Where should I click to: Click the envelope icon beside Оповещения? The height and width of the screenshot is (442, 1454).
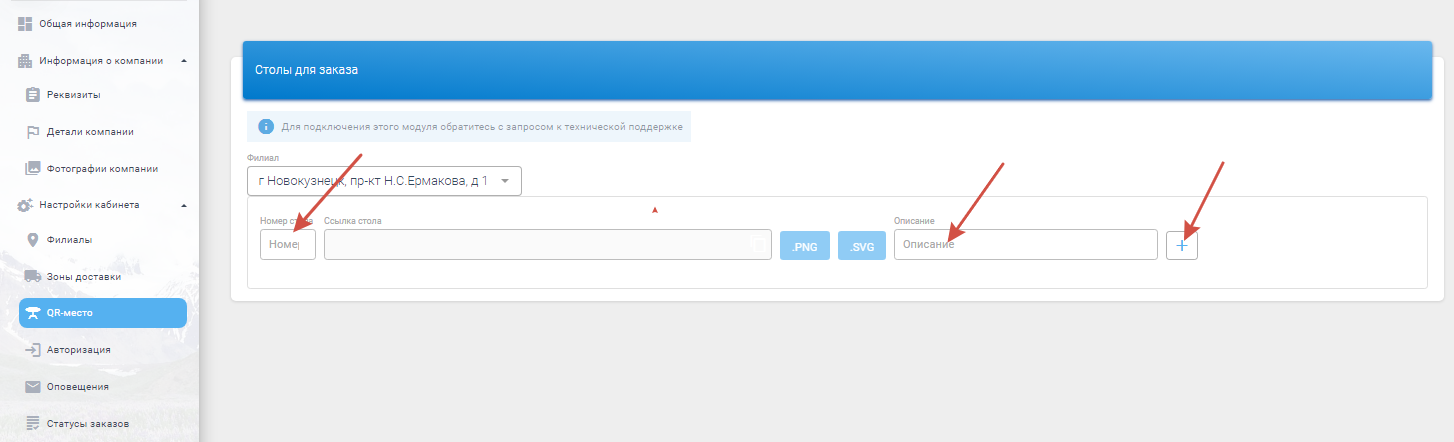(33, 386)
